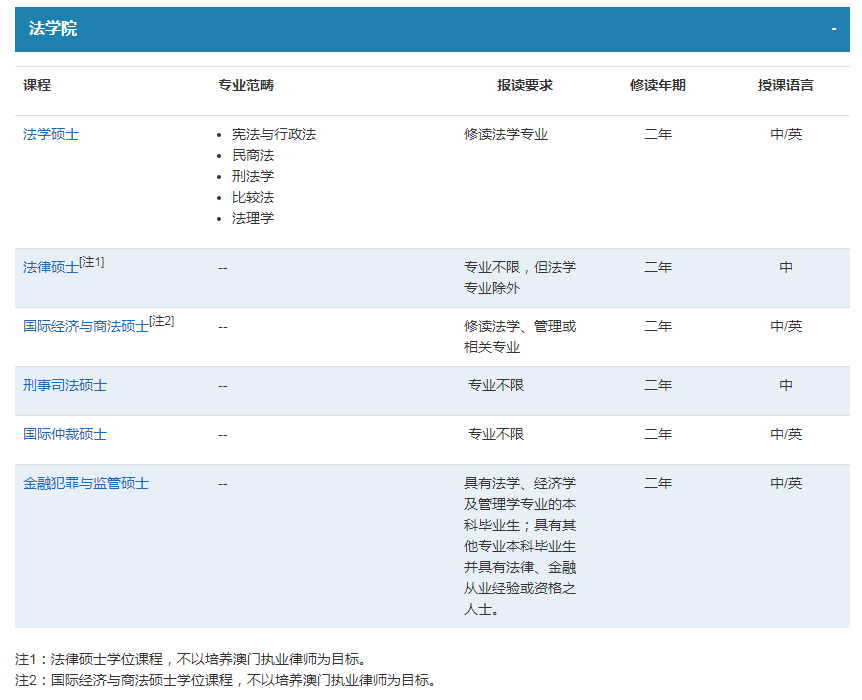Click the [注2] superscript beside 国际经济与商法硕士
The image size is (862, 700).
(162, 321)
